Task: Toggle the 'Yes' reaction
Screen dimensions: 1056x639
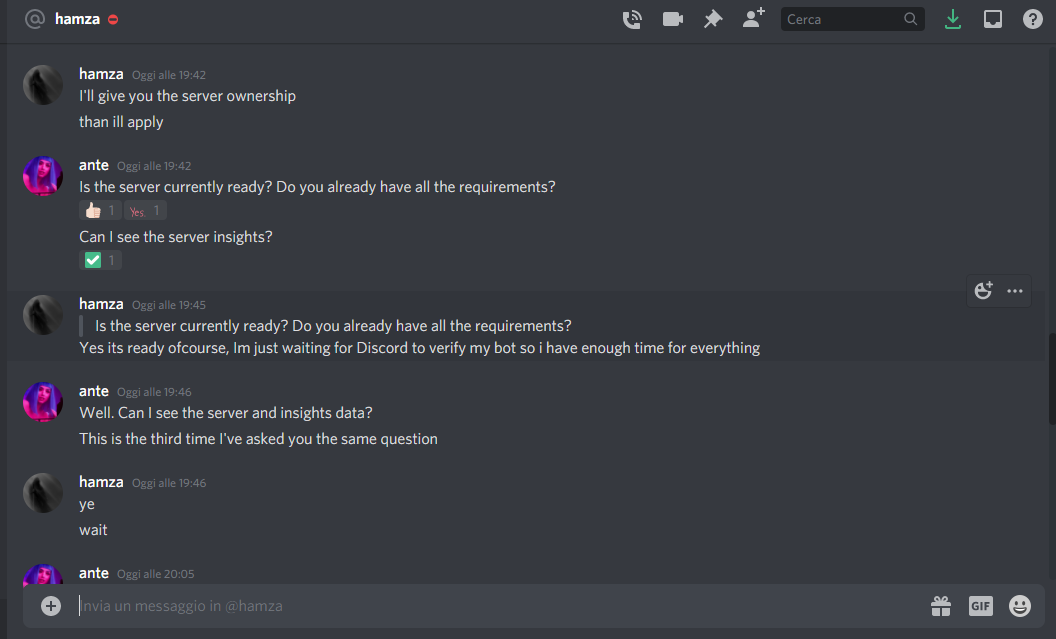Action: coord(144,210)
